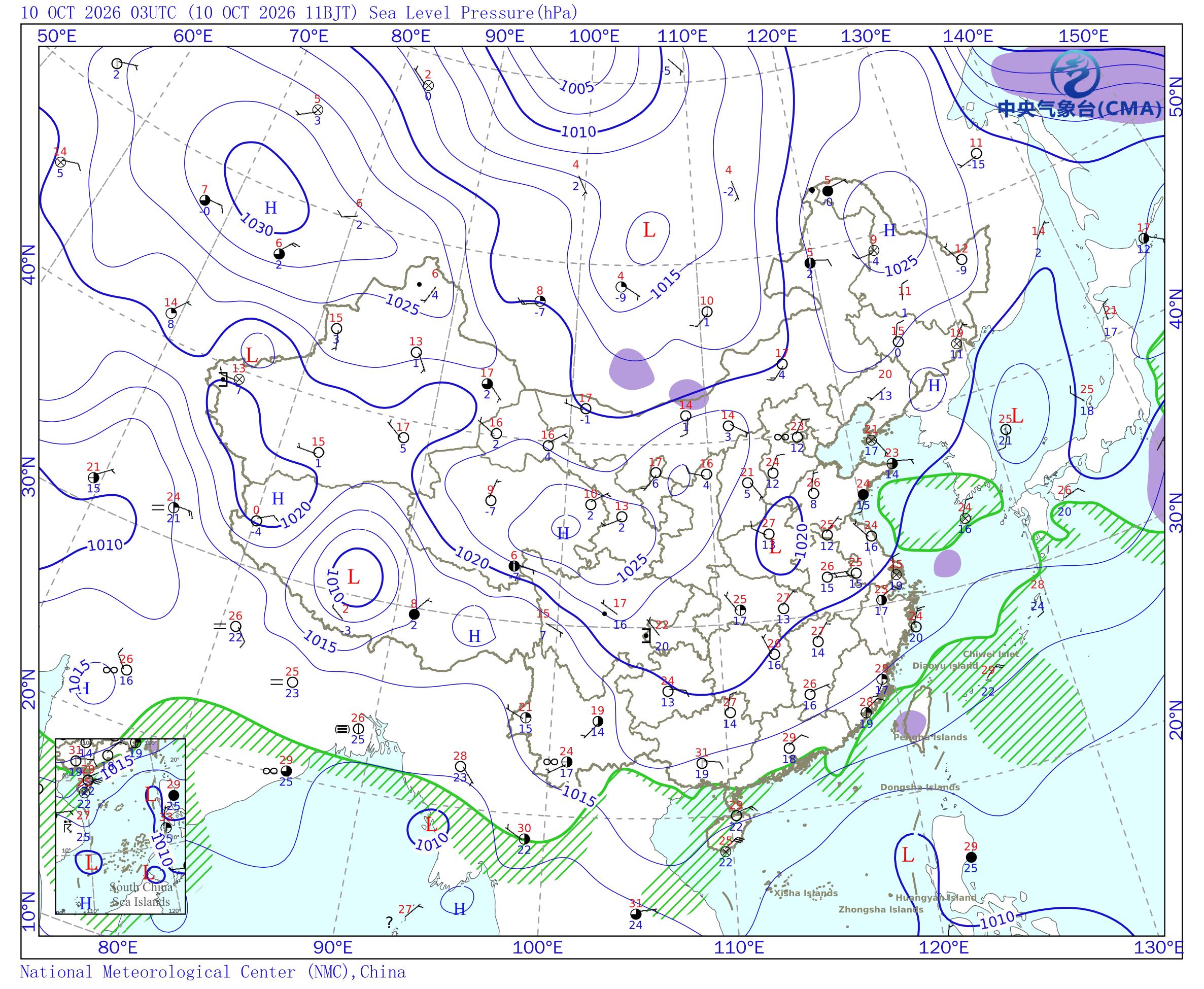The height and width of the screenshot is (989, 1204).
Task: Click the 50°N latitude label
Action: 1175,97
